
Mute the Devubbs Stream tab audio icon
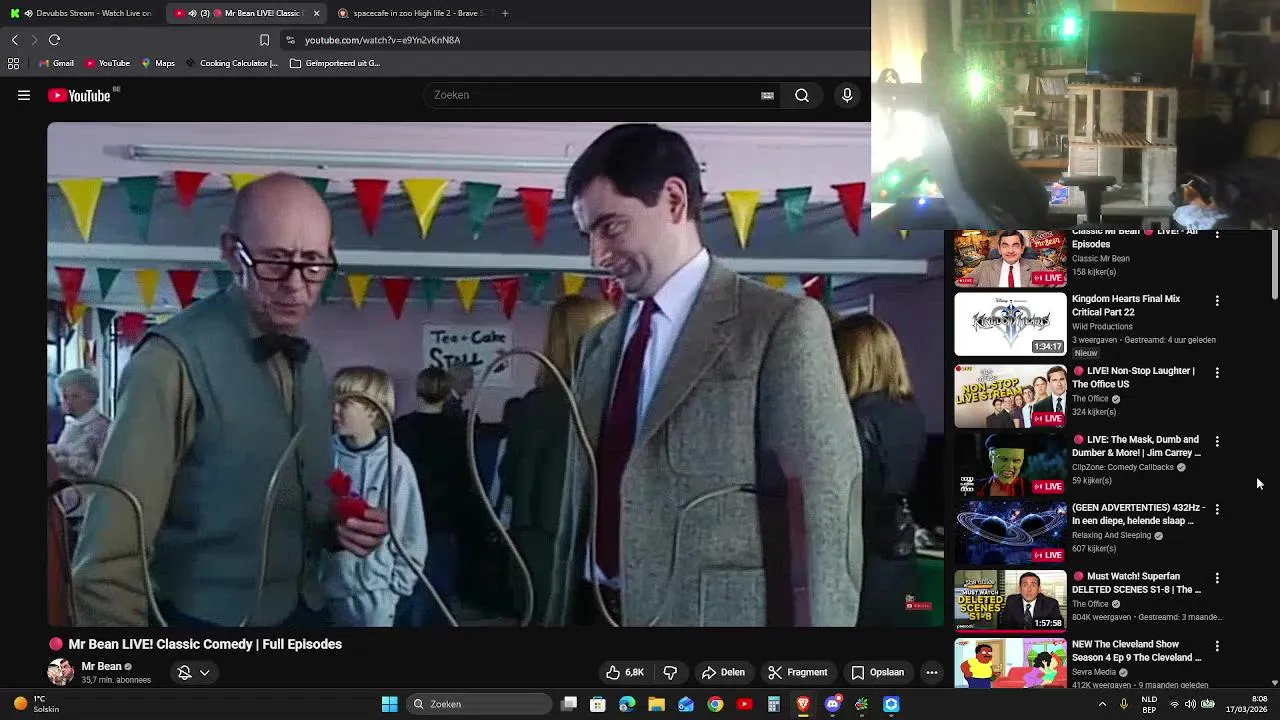[x=27, y=13]
